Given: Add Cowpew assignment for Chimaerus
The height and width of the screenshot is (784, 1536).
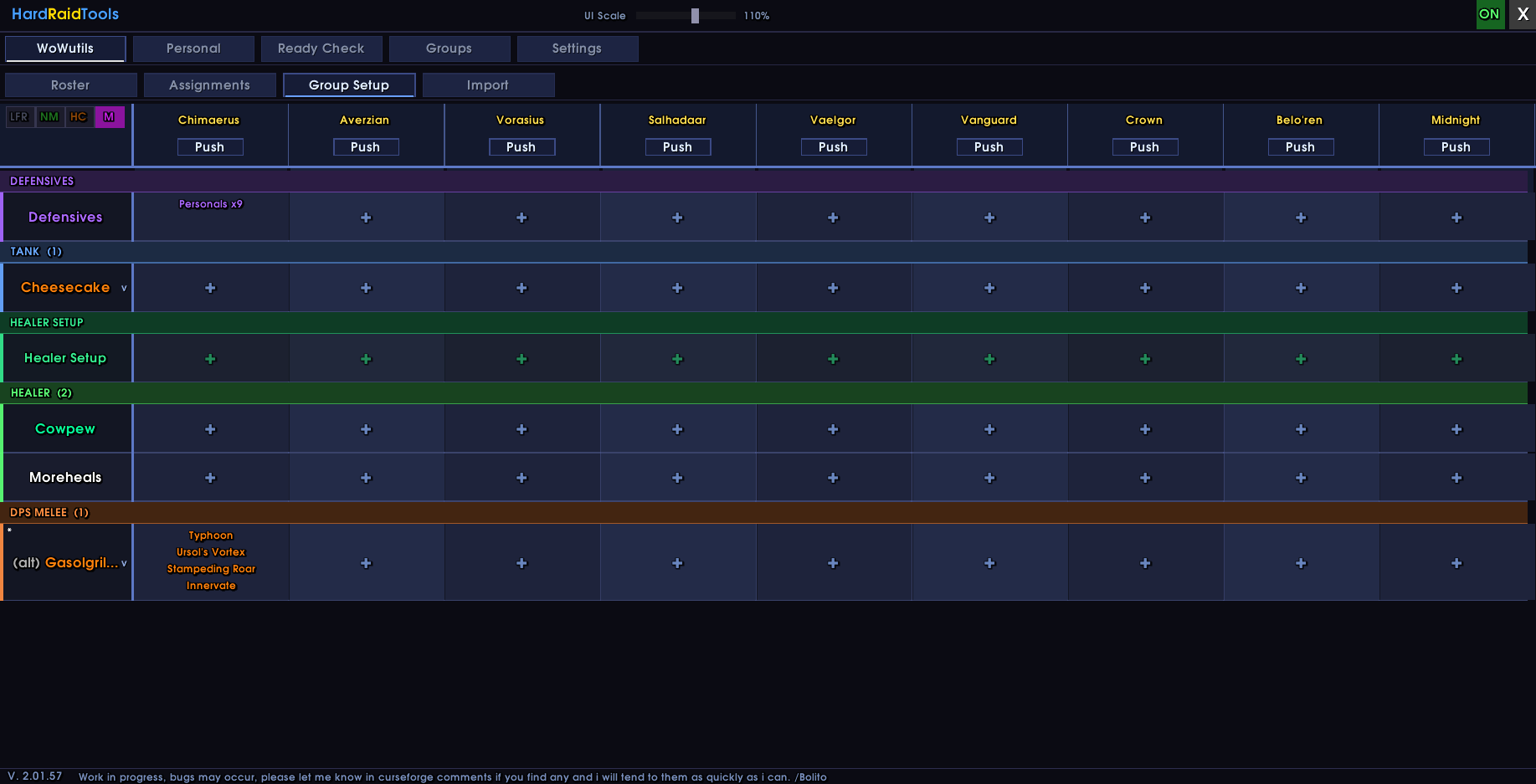Looking at the screenshot, I should tap(210, 429).
